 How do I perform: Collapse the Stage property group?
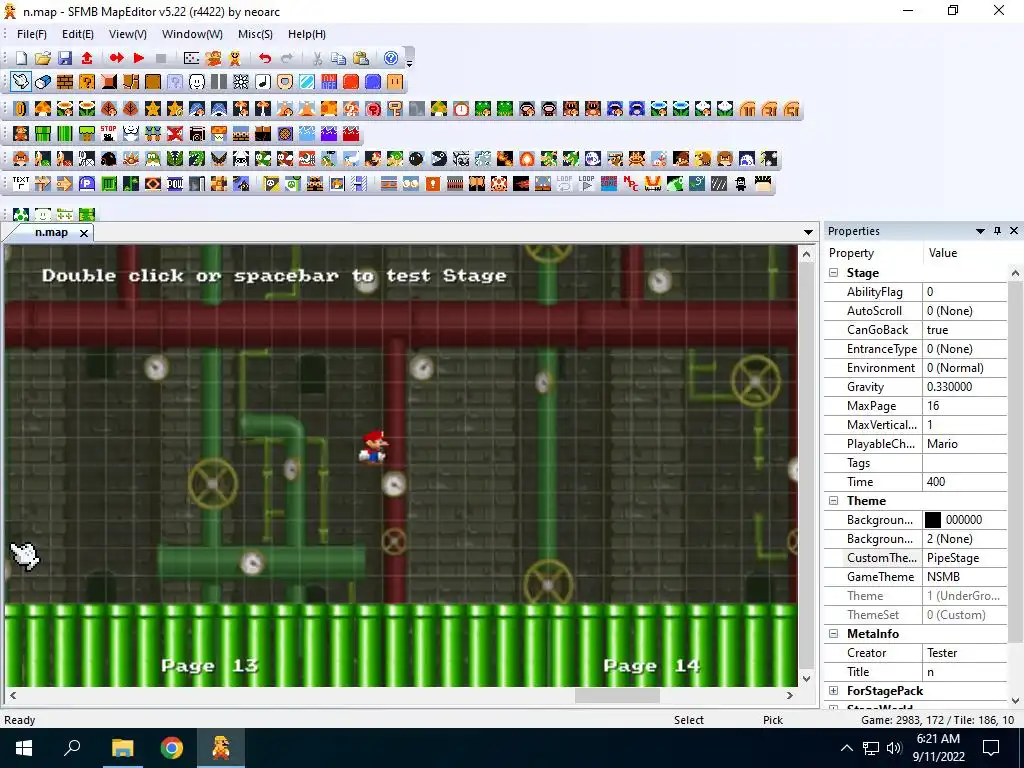click(x=834, y=273)
